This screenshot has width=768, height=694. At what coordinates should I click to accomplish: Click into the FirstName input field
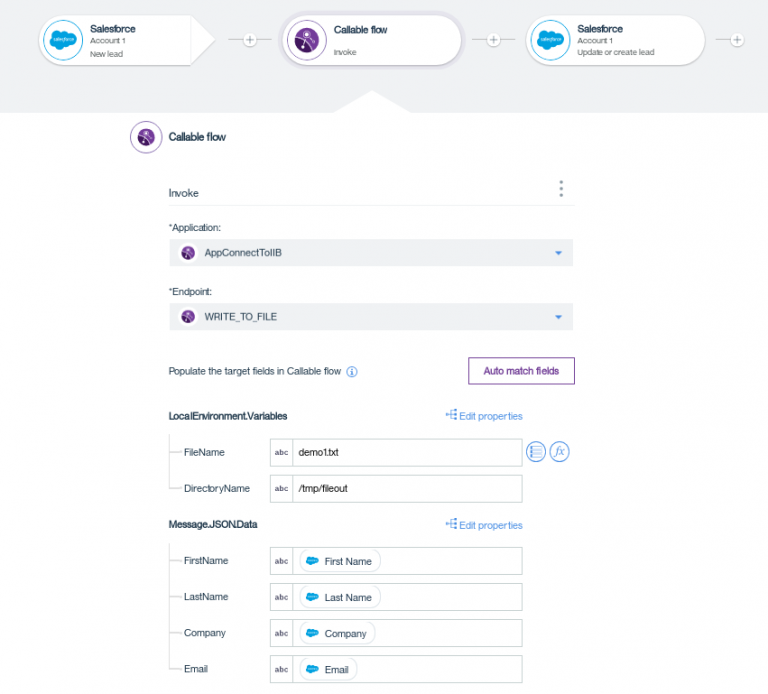pyautogui.click(x=396, y=561)
